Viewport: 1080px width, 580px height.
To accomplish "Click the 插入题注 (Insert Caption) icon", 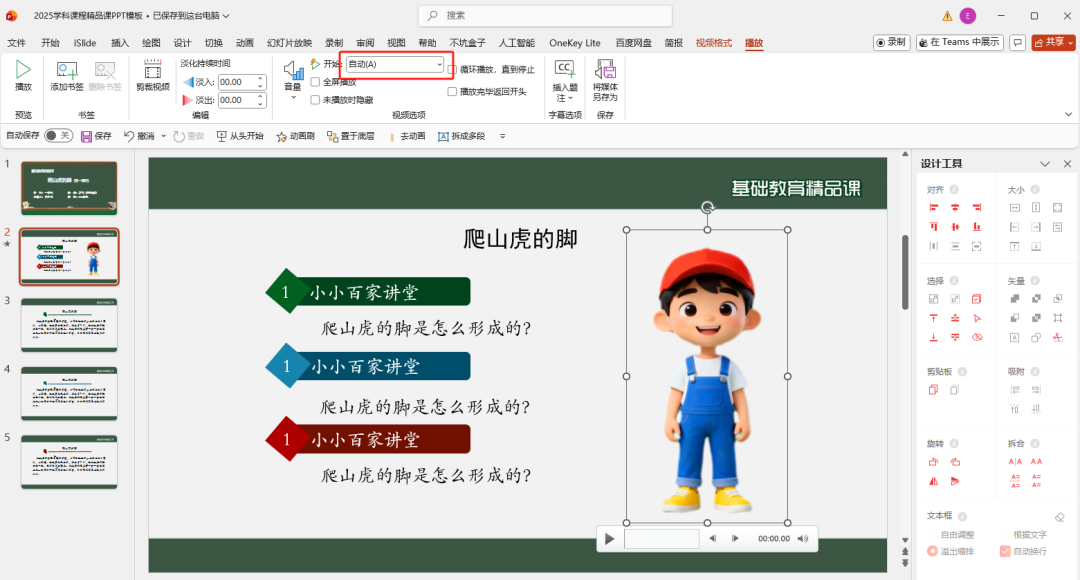I will coord(563,68).
